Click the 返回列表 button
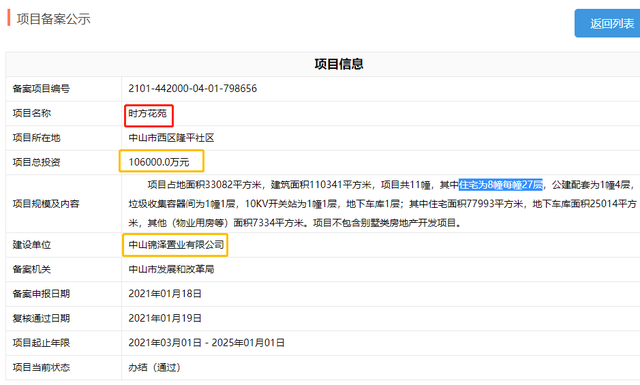Viewport: 640px width, 385px height. click(x=607, y=24)
